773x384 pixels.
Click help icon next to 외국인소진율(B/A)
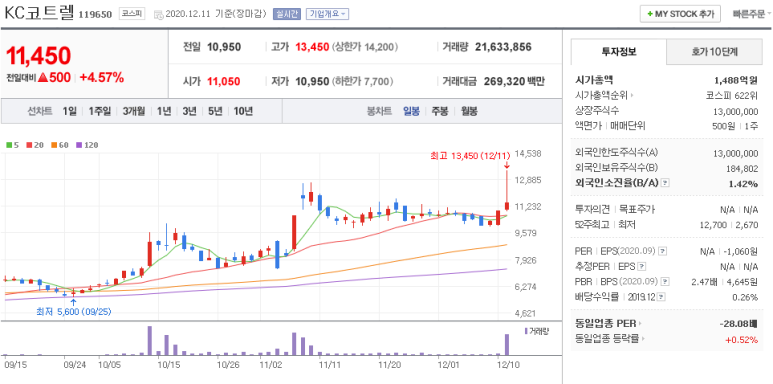pyautogui.click(x=665, y=183)
